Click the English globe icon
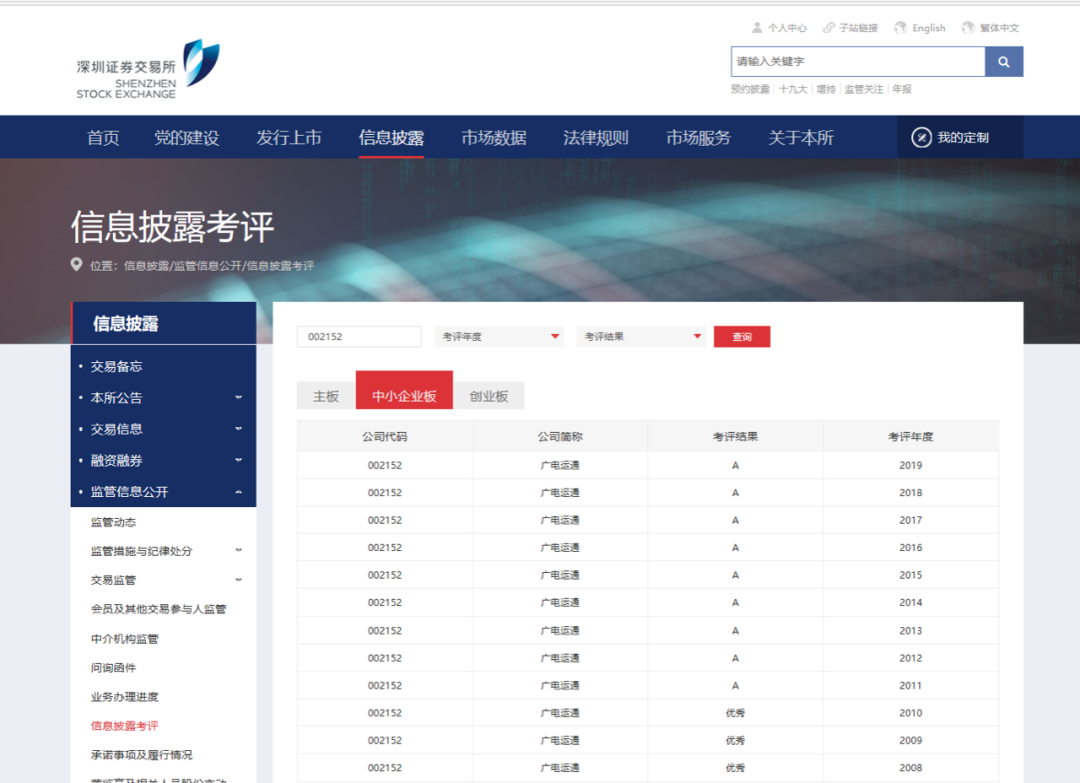 click(x=901, y=28)
